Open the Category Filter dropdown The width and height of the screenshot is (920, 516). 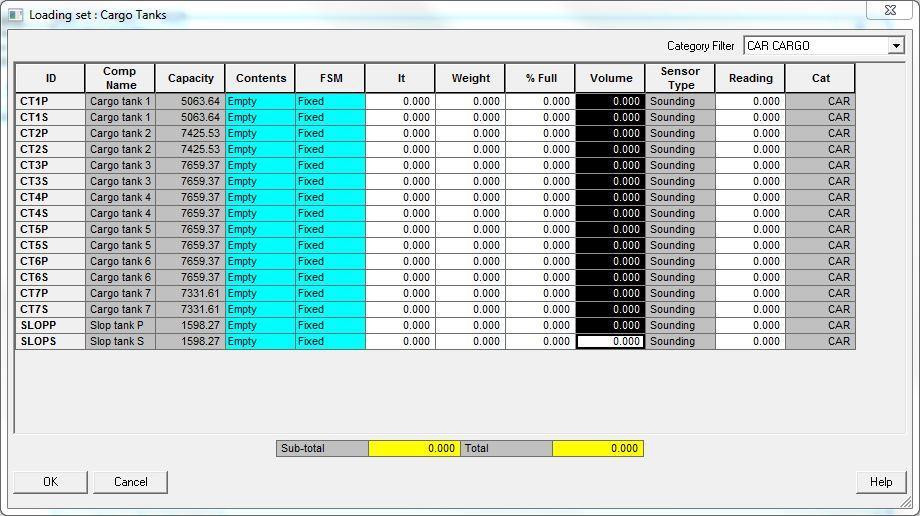click(x=896, y=46)
